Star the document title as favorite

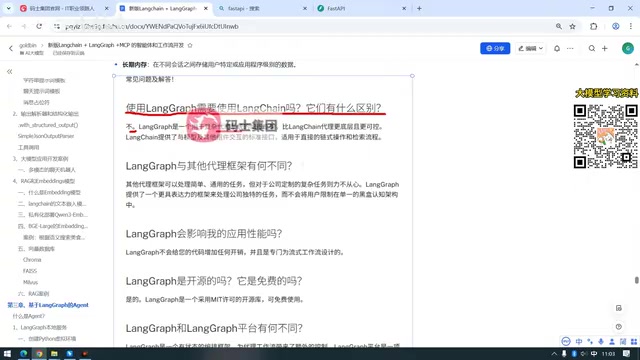point(190,45)
